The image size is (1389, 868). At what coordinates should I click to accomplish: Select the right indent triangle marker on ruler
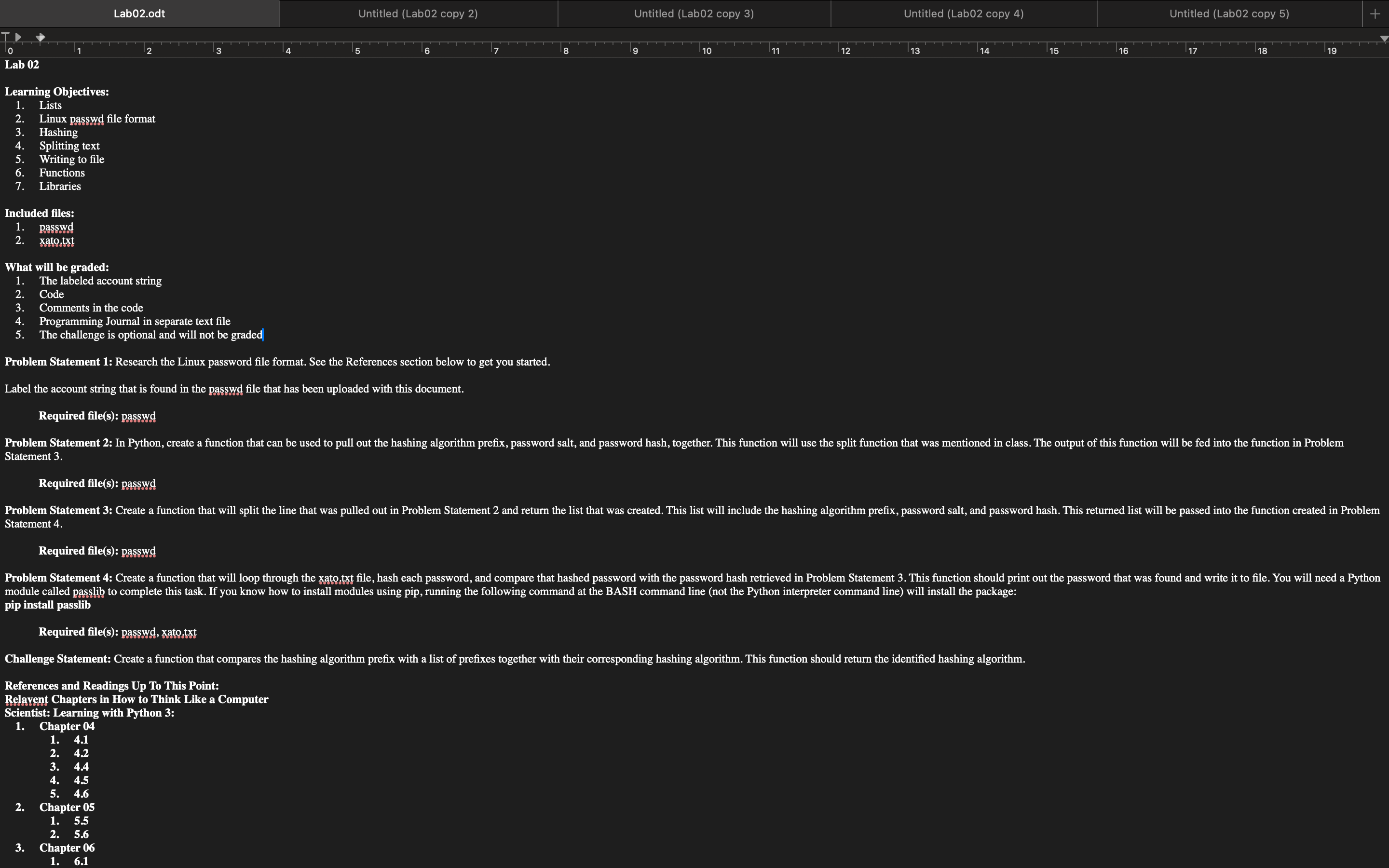pos(1383,39)
